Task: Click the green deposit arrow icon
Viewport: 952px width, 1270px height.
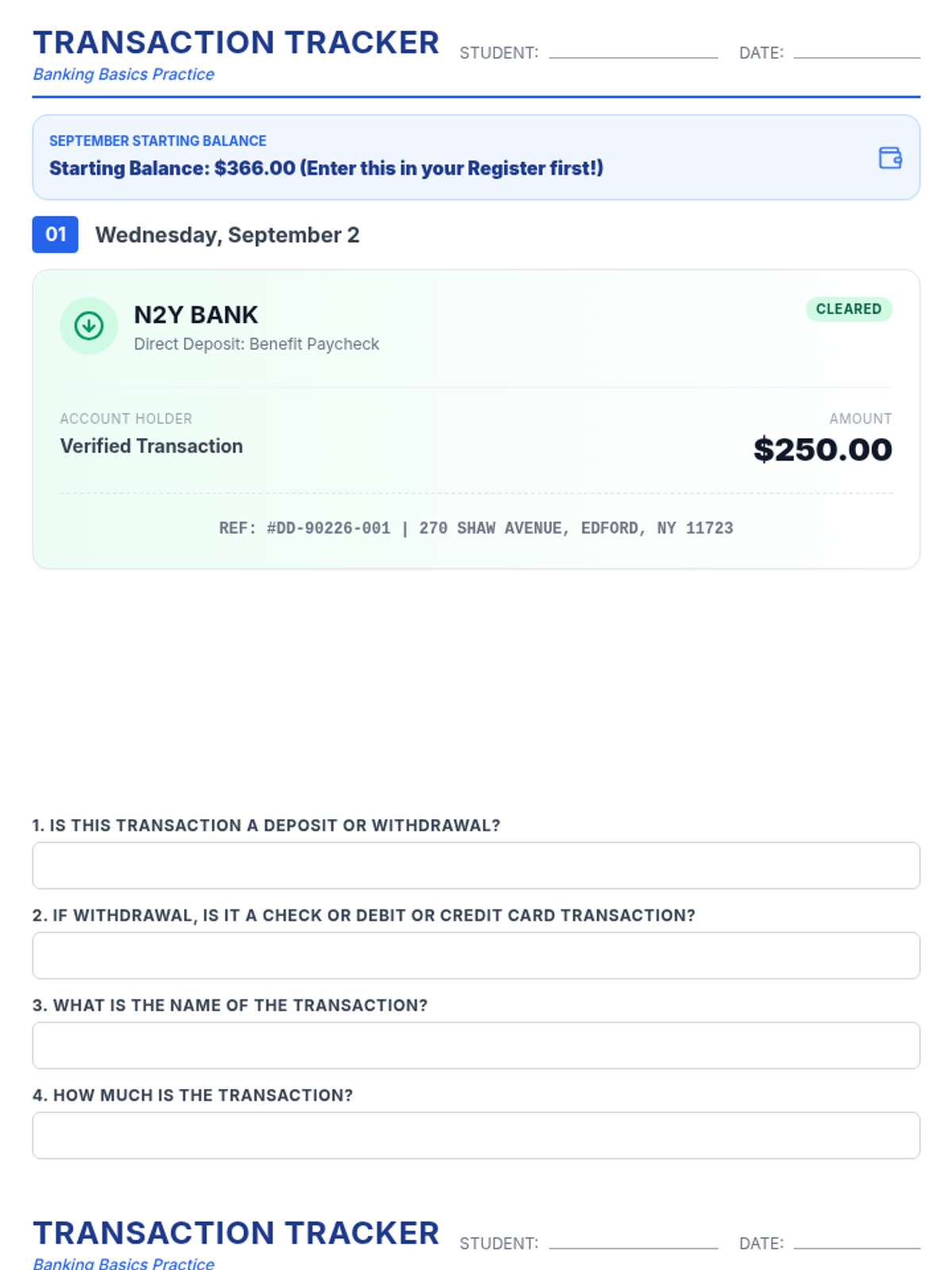Action: [x=89, y=325]
